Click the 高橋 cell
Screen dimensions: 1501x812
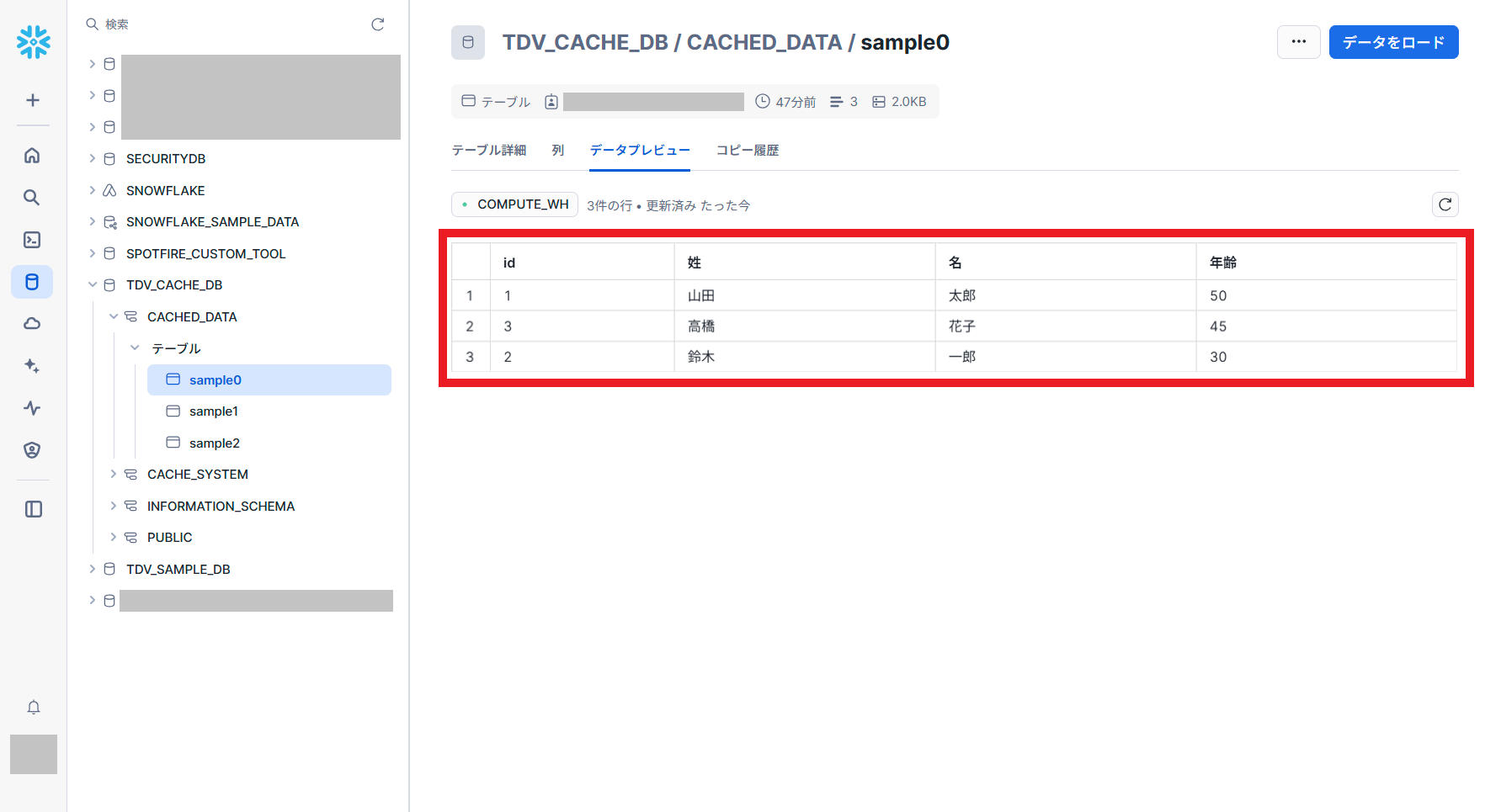[805, 326]
